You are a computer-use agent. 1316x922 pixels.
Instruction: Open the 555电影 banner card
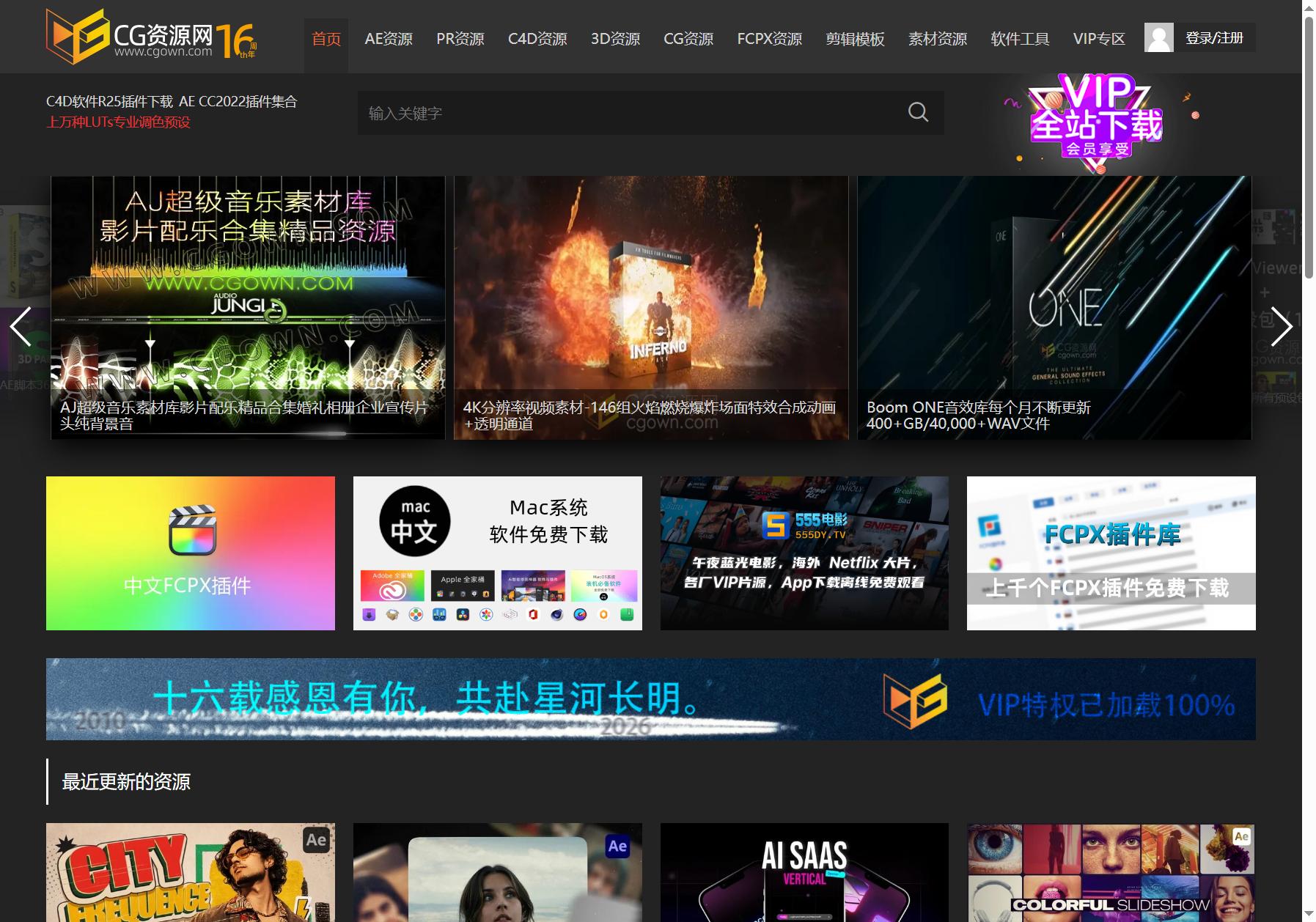[804, 553]
